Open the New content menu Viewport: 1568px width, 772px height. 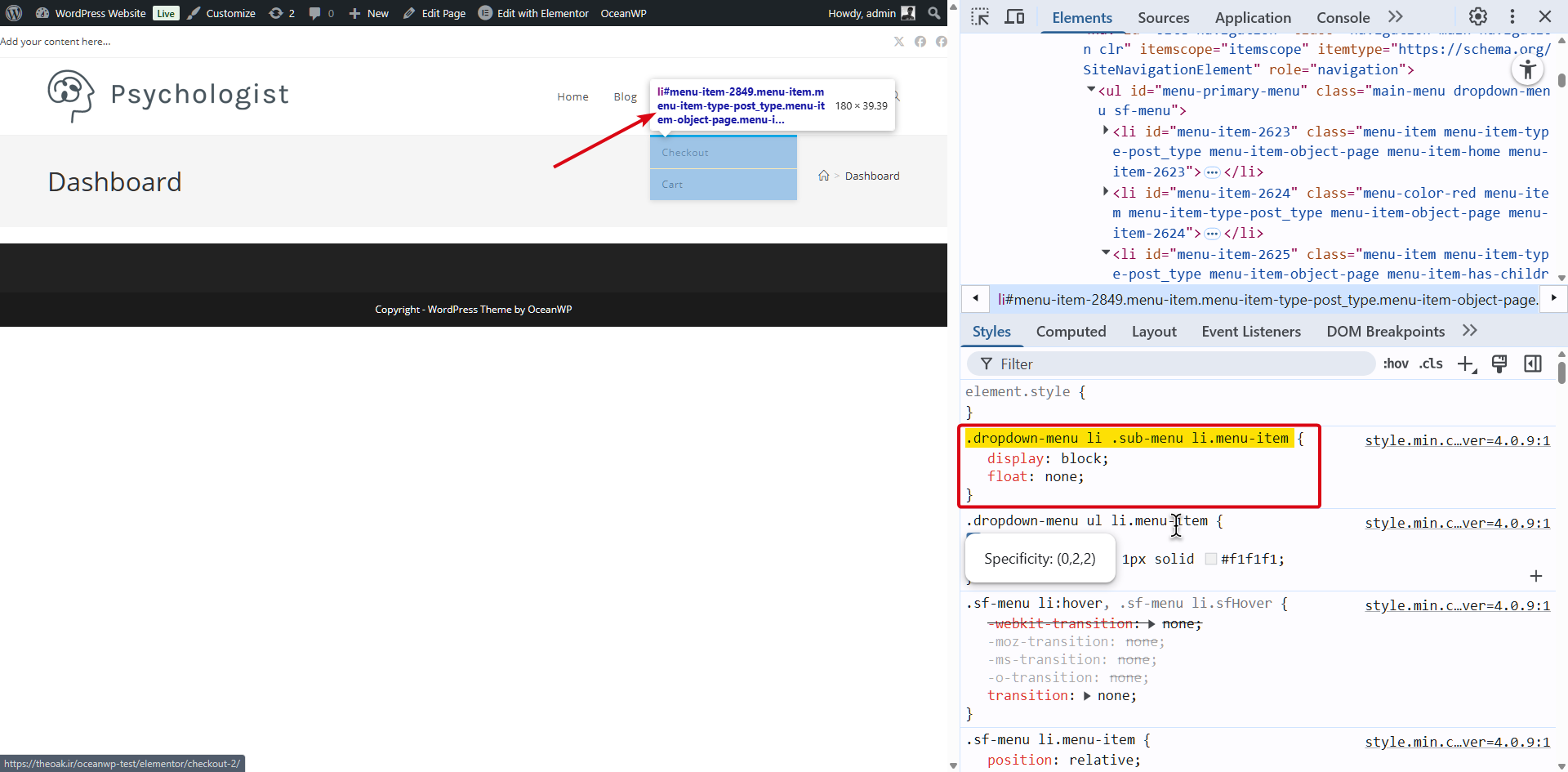[368, 13]
